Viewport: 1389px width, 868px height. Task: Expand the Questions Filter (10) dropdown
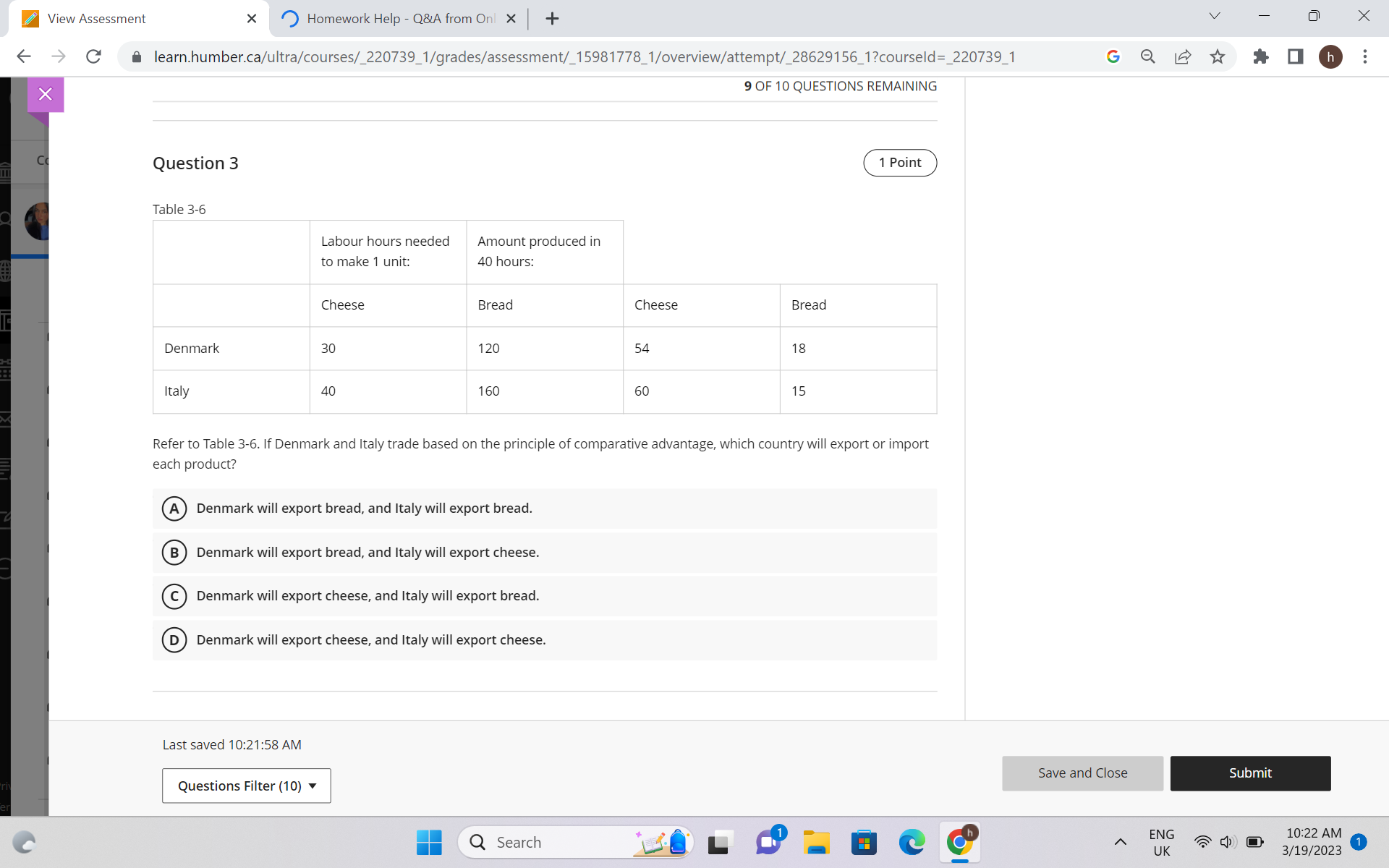click(x=246, y=786)
